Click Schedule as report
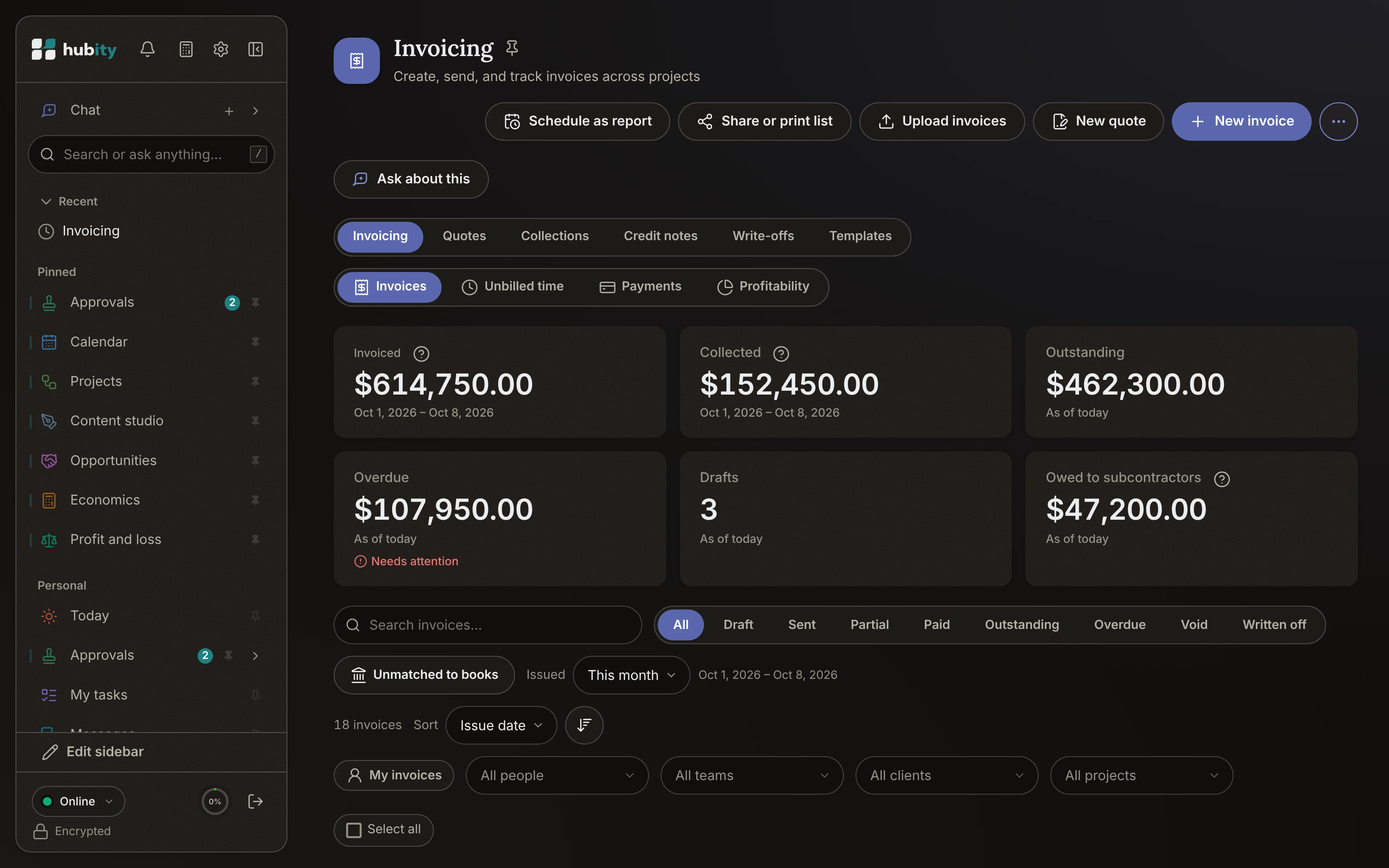 click(577, 121)
